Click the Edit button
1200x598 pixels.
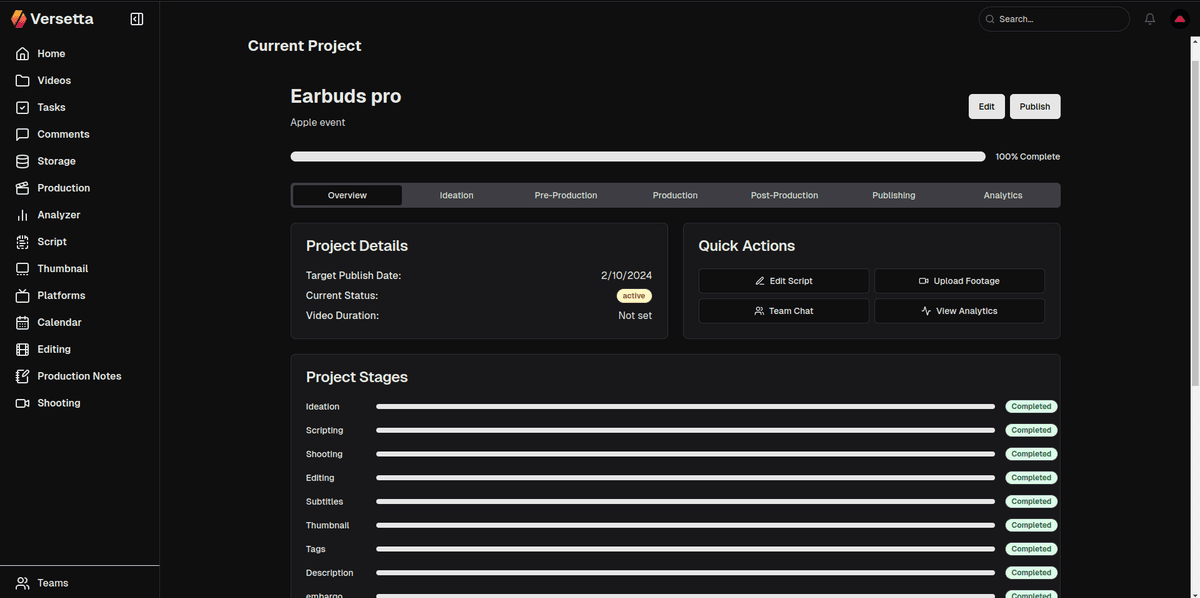(987, 107)
